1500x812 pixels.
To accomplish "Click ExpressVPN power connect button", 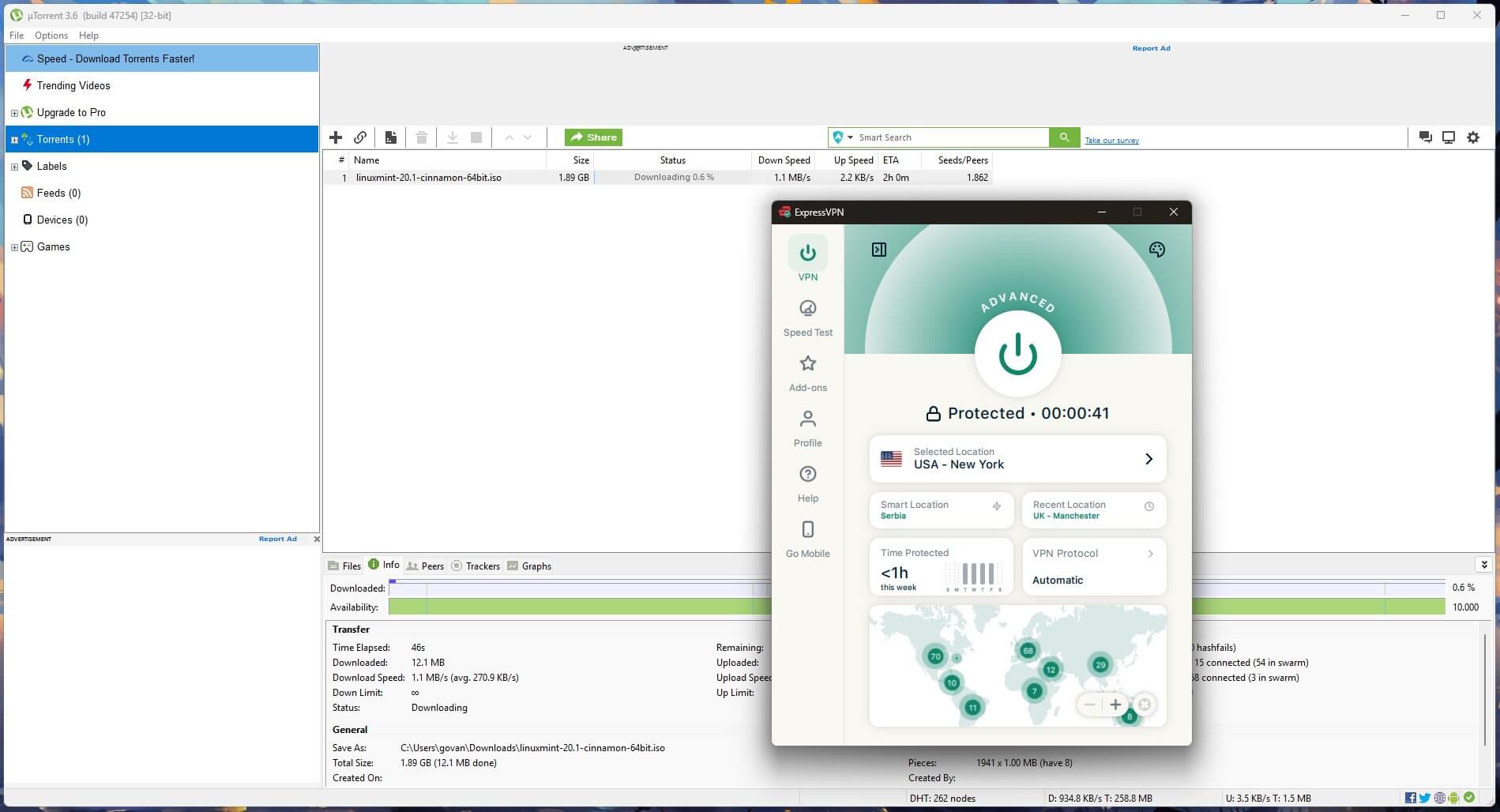I will coord(1017,354).
